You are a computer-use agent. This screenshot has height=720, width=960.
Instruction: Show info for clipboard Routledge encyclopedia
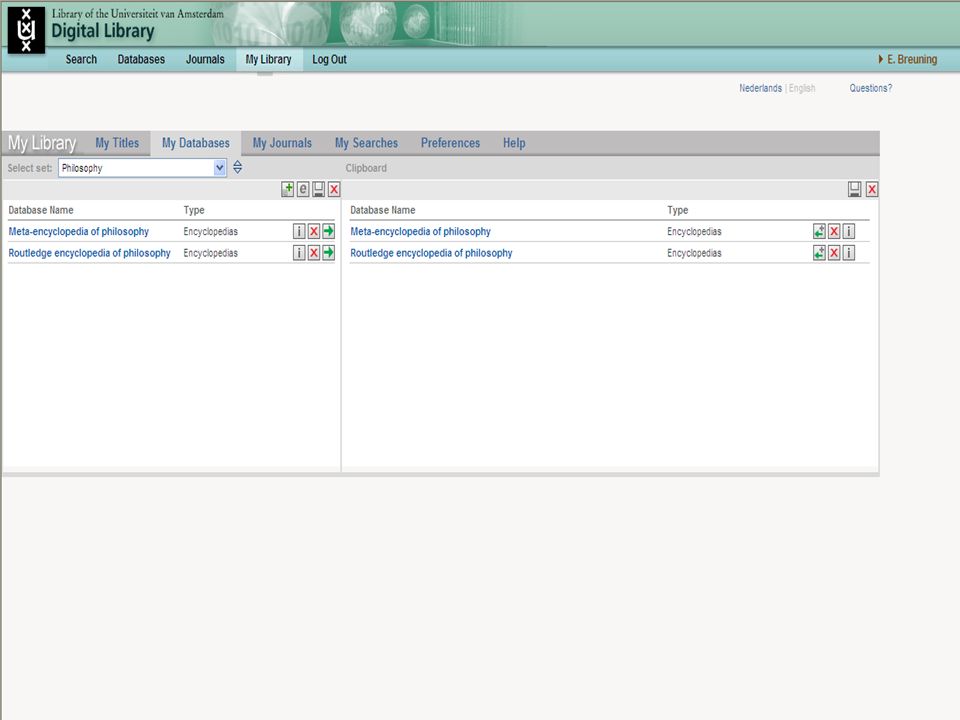(x=849, y=253)
